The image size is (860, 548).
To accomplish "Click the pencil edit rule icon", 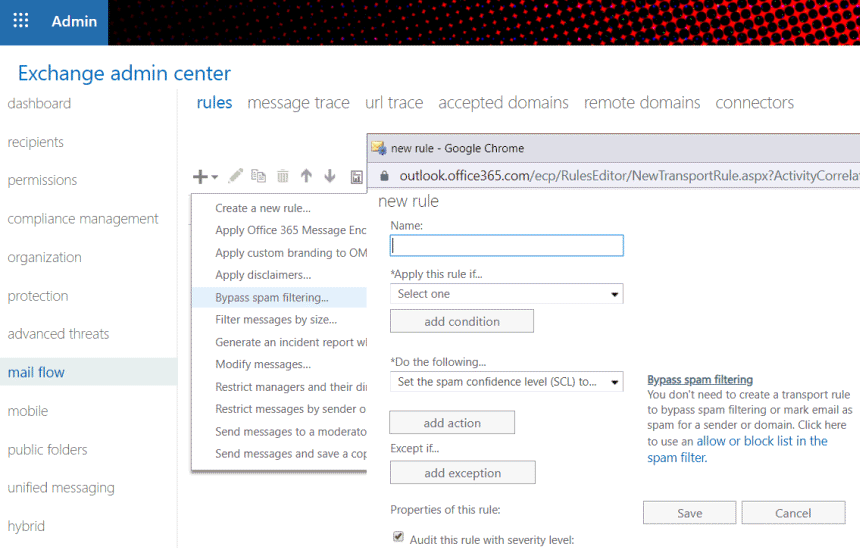I will point(235,176).
